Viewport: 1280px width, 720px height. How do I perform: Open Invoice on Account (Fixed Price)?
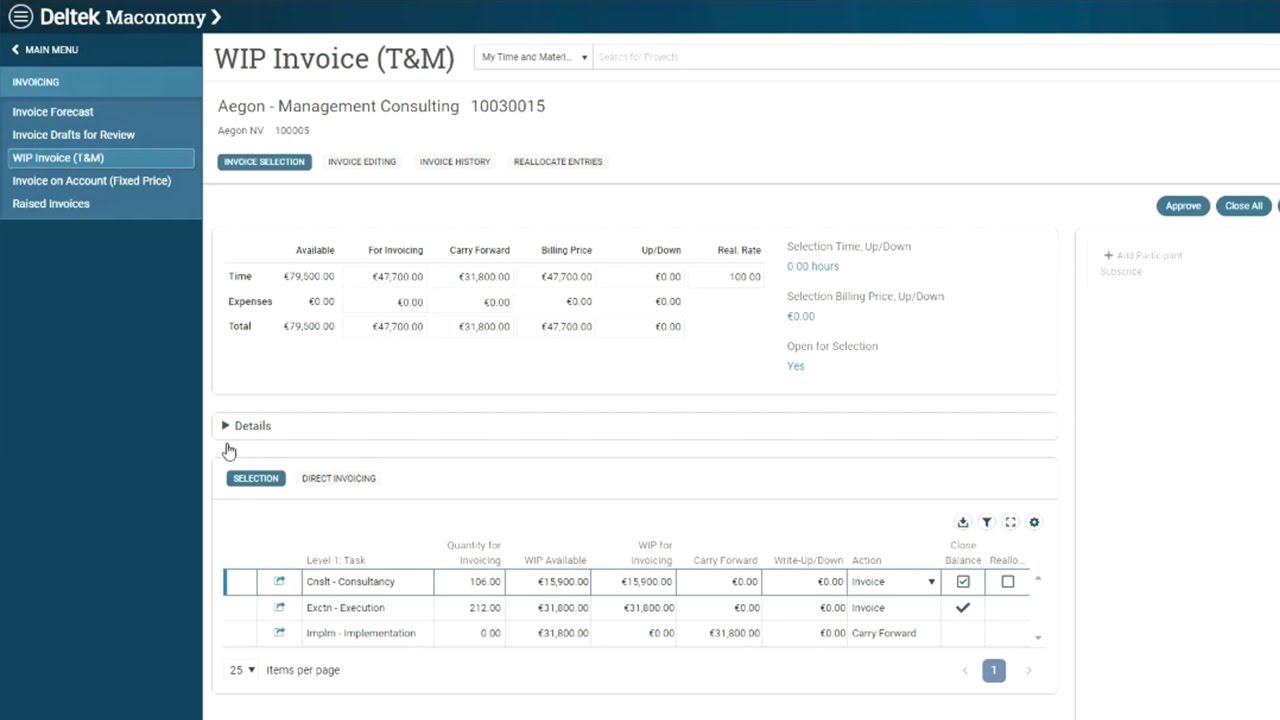coord(92,181)
